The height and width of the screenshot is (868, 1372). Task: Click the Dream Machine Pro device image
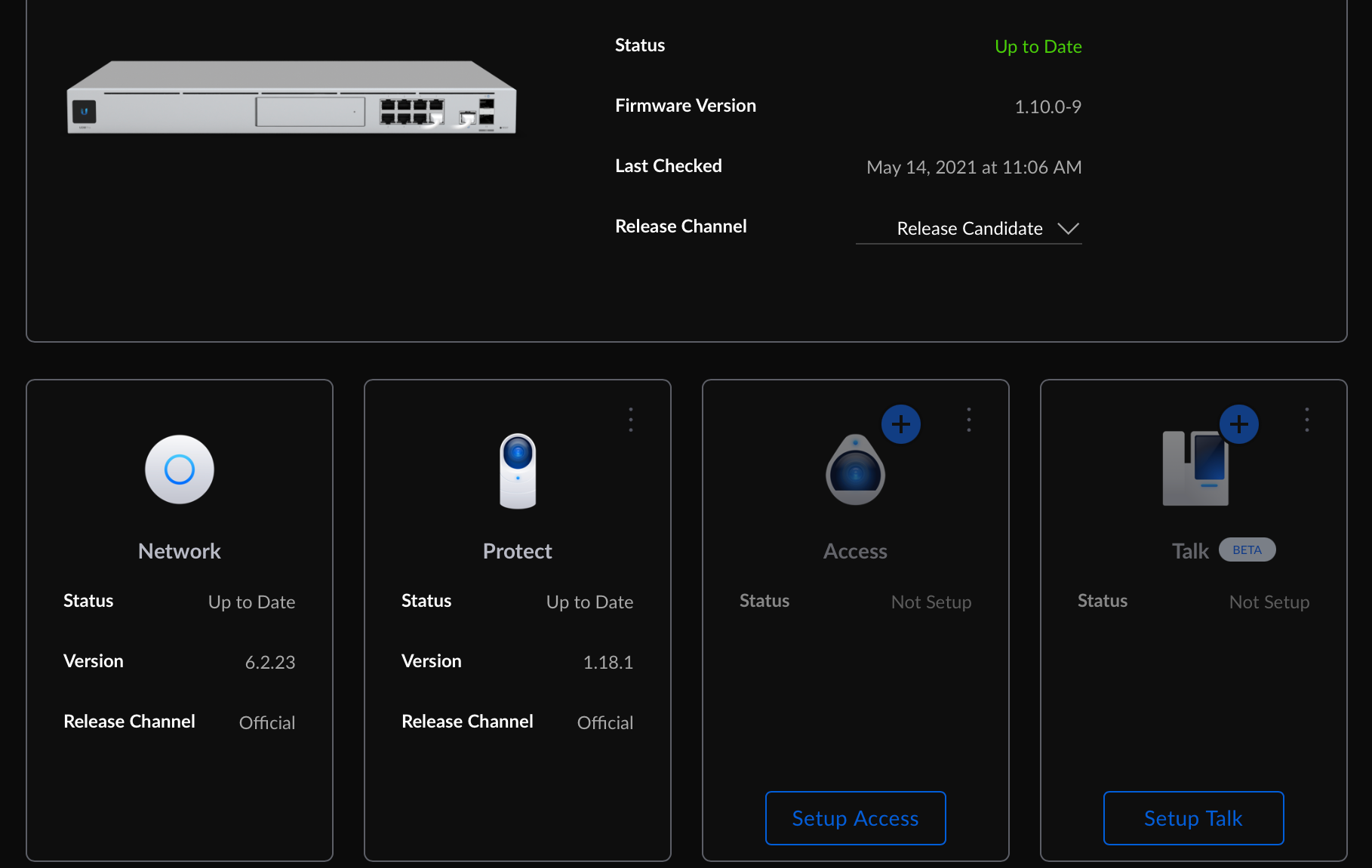291,98
